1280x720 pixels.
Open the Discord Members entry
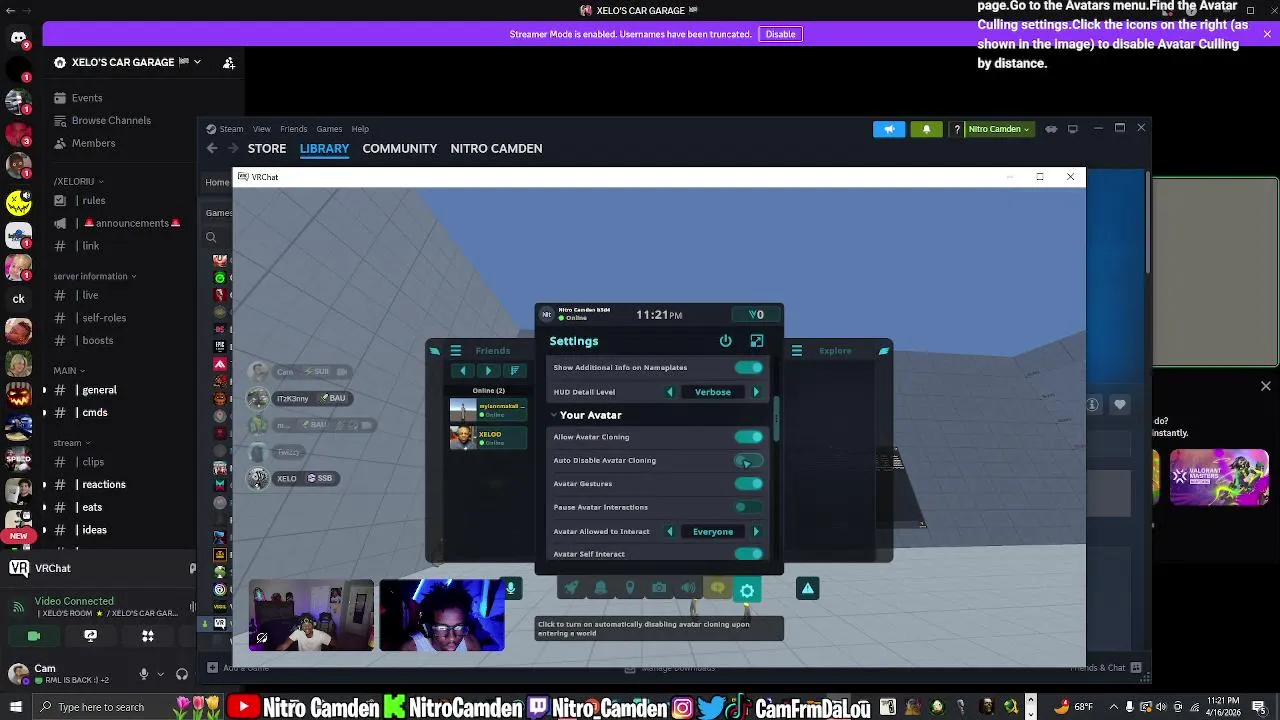tap(93, 143)
